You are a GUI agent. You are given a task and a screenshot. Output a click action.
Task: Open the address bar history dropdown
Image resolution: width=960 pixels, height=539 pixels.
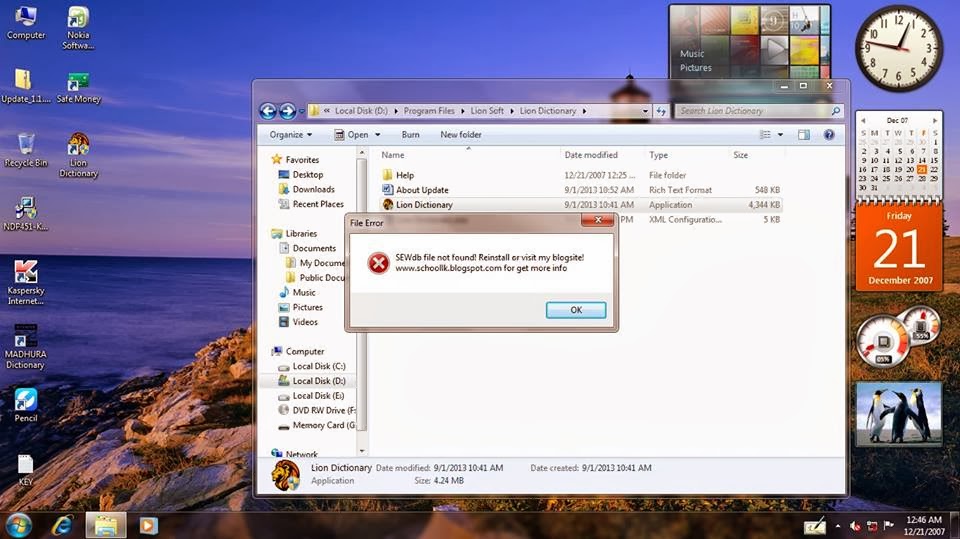(645, 111)
